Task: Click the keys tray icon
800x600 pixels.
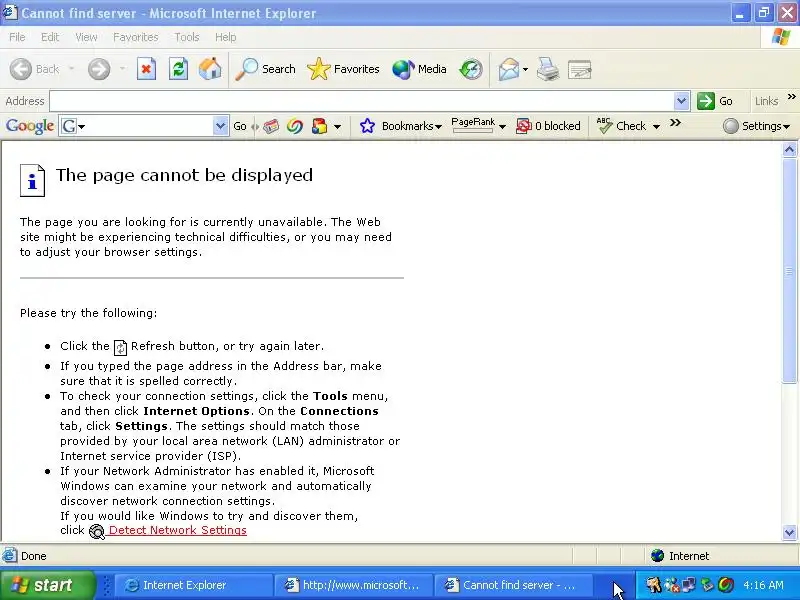Action: pyautogui.click(x=653, y=585)
